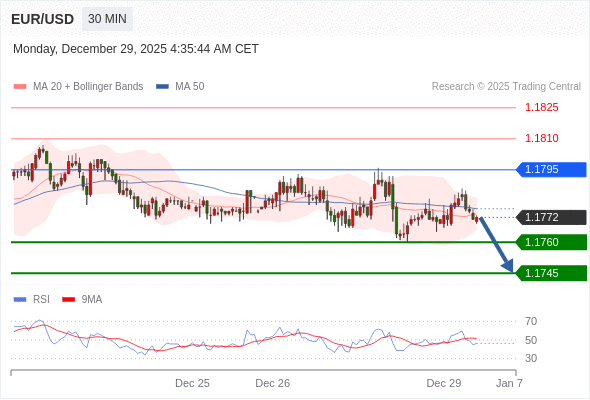Select the 30 MIN timeframe badge
590x400 pixels.
pos(107,19)
